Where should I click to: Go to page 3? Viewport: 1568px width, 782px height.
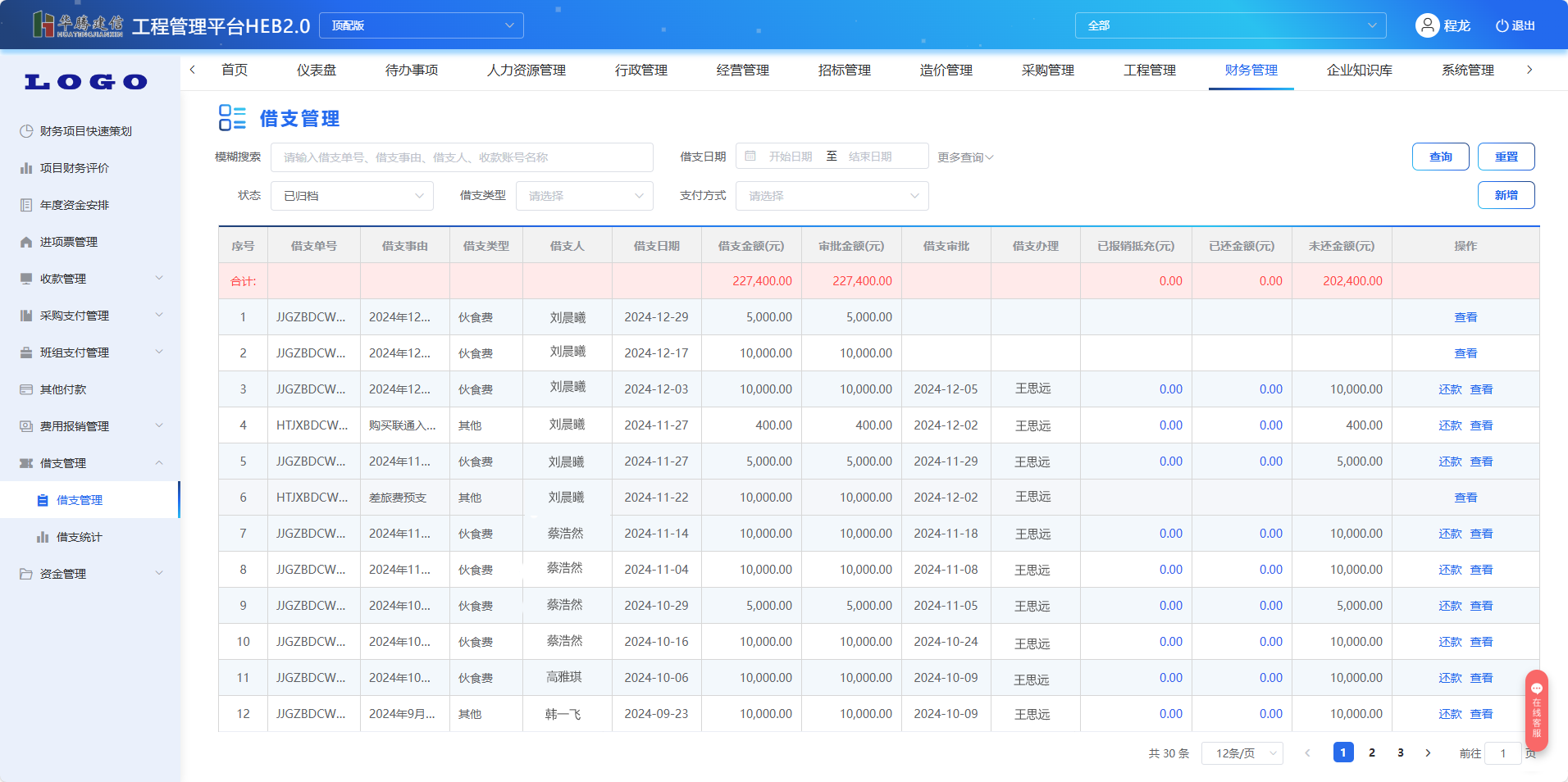tap(1401, 752)
